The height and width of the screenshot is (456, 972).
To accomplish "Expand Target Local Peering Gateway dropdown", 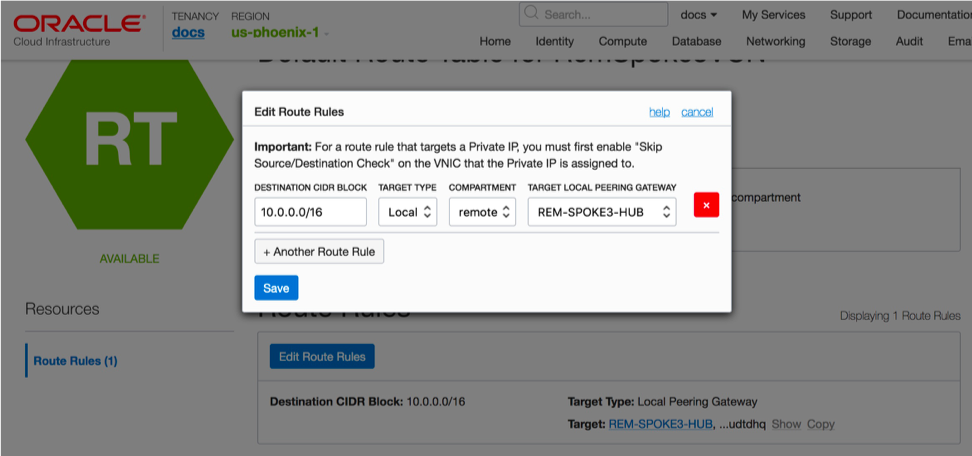I will pos(602,212).
